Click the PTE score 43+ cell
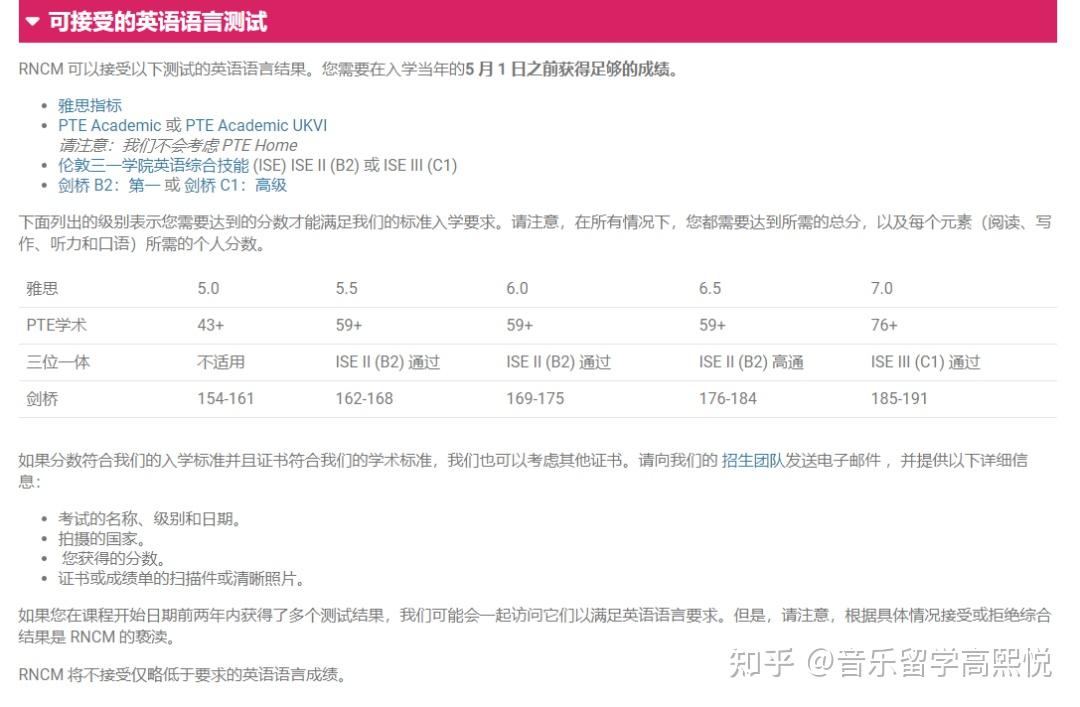Image resolution: width=1080 pixels, height=707 pixels. tap(211, 325)
